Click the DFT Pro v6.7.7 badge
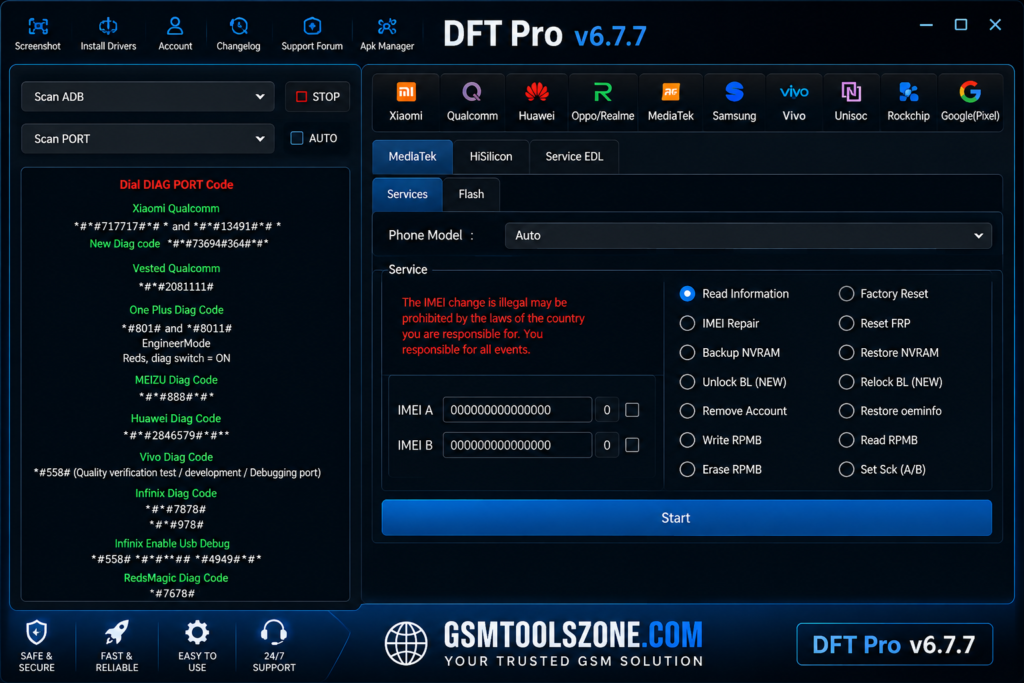The height and width of the screenshot is (683, 1024). click(x=894, y=644)
